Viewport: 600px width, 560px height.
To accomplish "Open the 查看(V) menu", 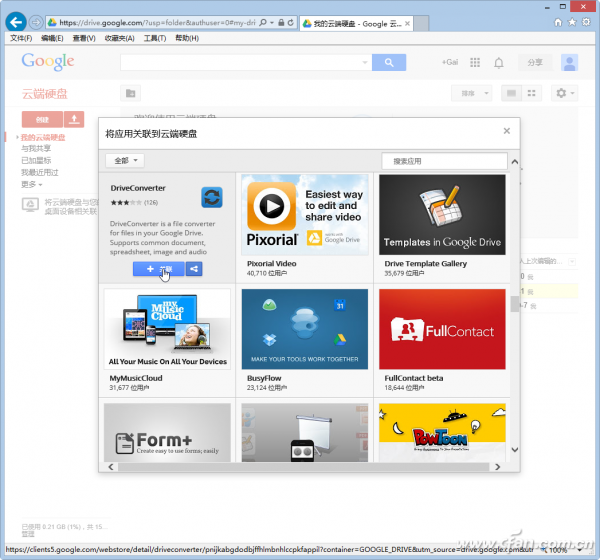I will point(84,38).
